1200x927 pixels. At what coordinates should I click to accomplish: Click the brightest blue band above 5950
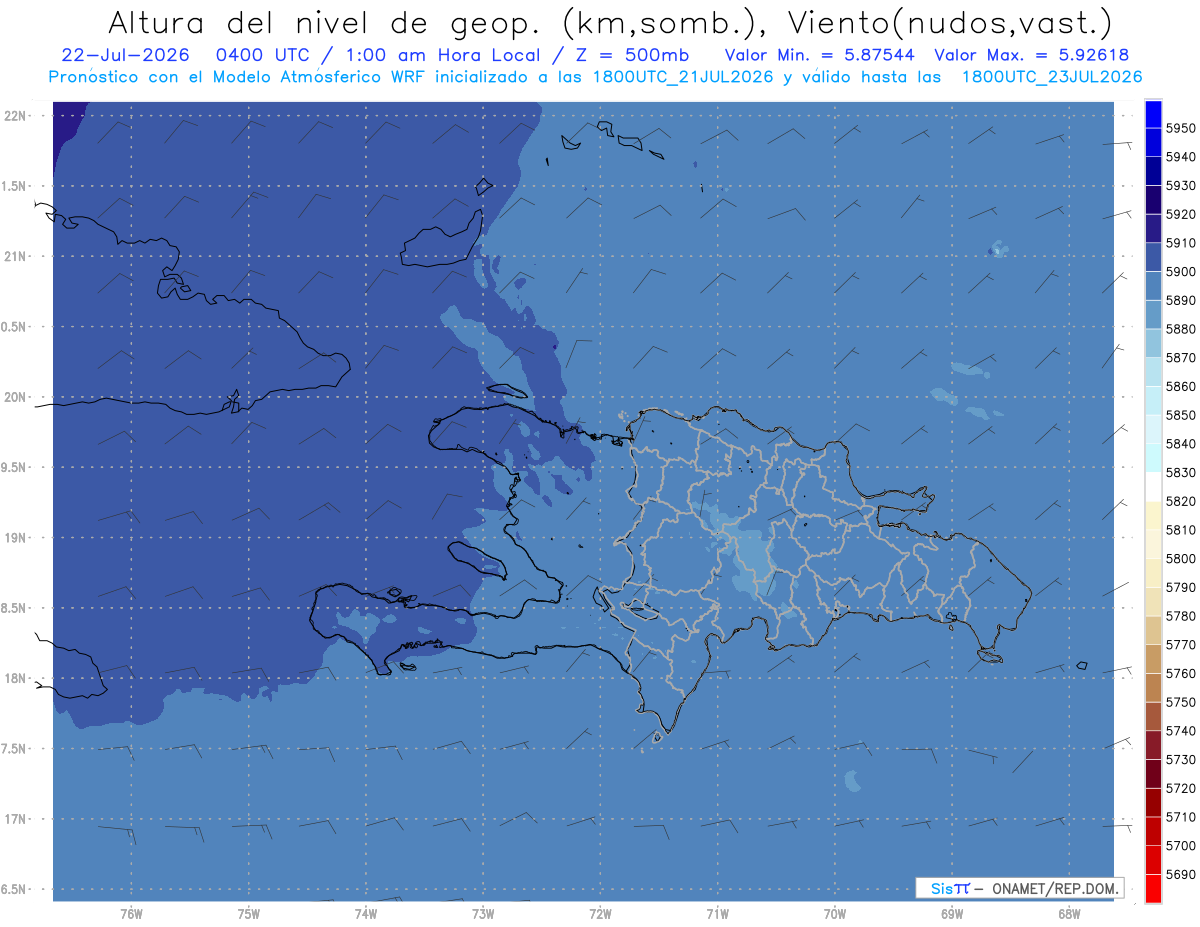point(1152,114)
